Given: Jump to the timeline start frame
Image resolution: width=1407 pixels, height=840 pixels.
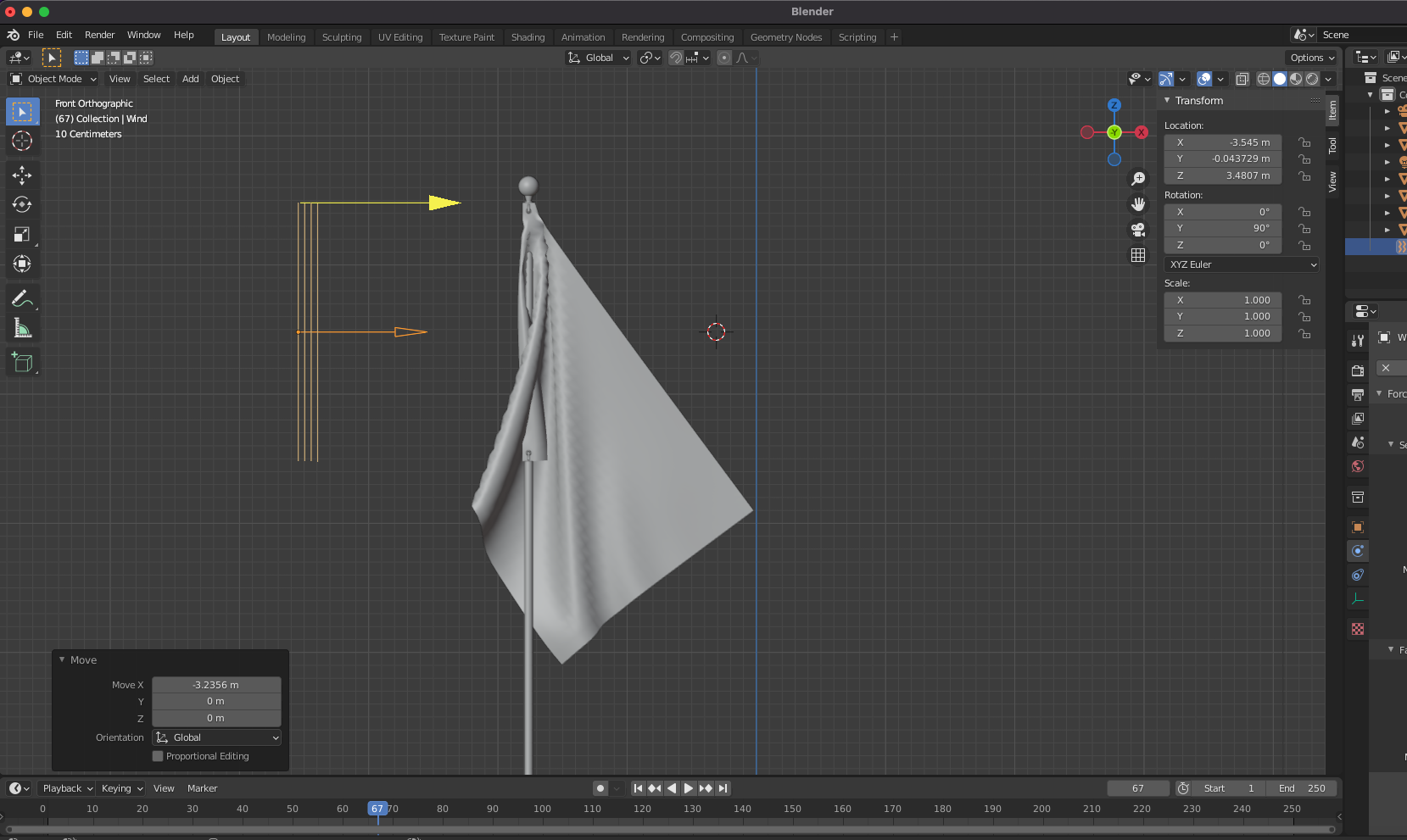Looking at the screenshot, I should click(x=638, y=788).
